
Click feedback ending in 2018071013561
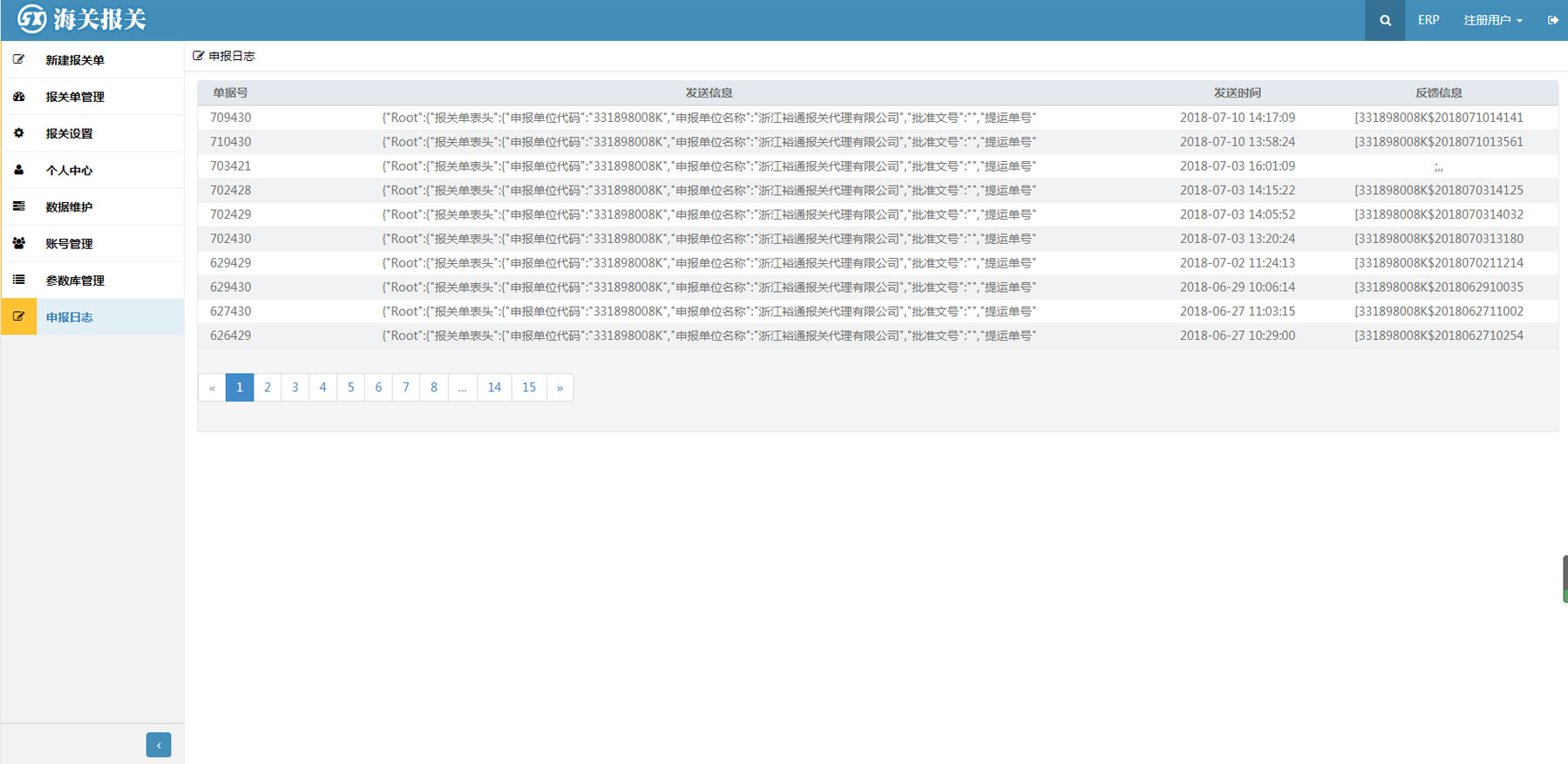tap(1438, 142)
